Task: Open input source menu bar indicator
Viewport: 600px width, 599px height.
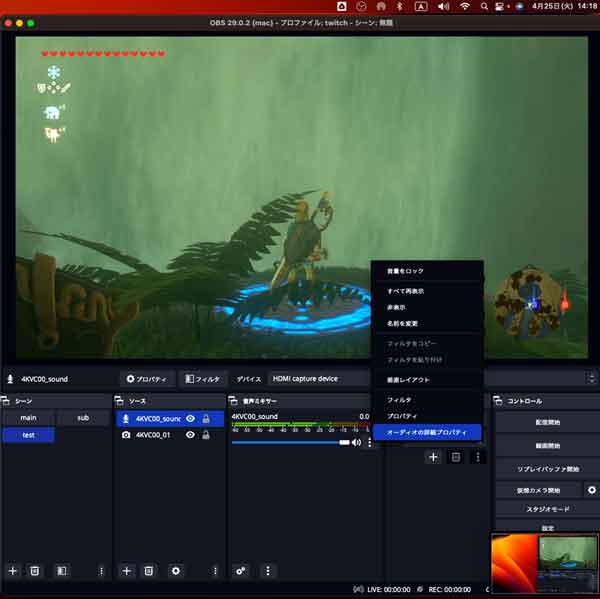Action: 421,6
